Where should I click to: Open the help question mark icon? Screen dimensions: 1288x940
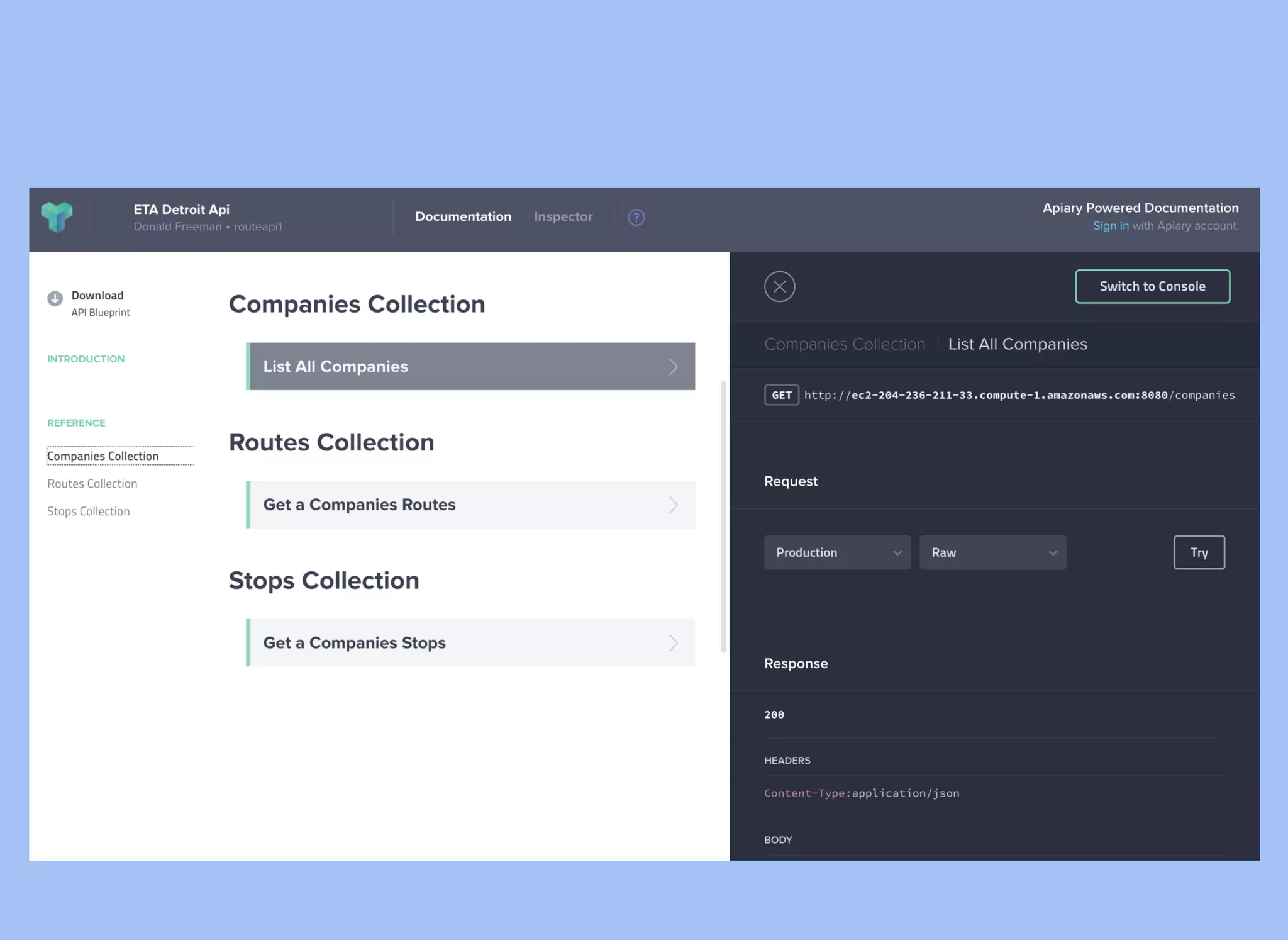[x=636, y=218]
